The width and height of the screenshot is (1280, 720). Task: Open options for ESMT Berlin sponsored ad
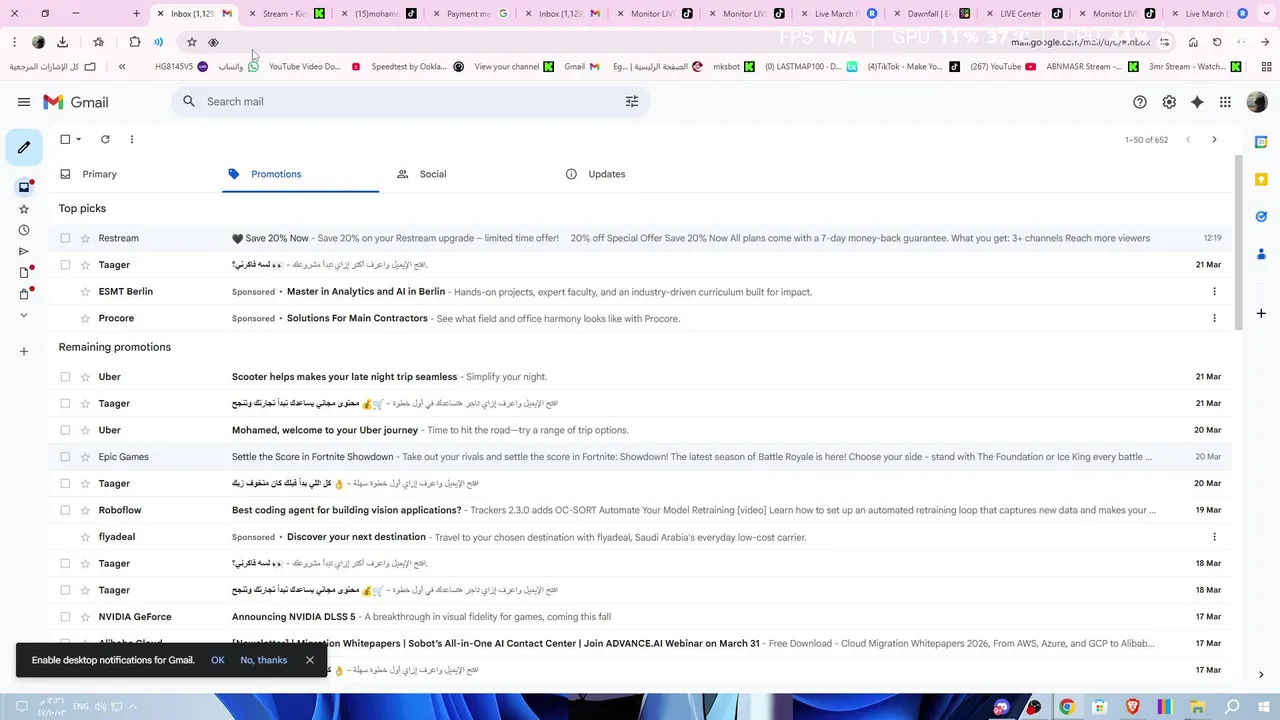pos(1214,292)
